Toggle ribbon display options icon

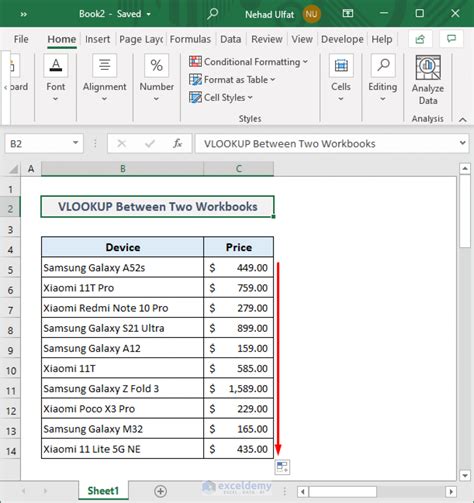coord(348,13)
